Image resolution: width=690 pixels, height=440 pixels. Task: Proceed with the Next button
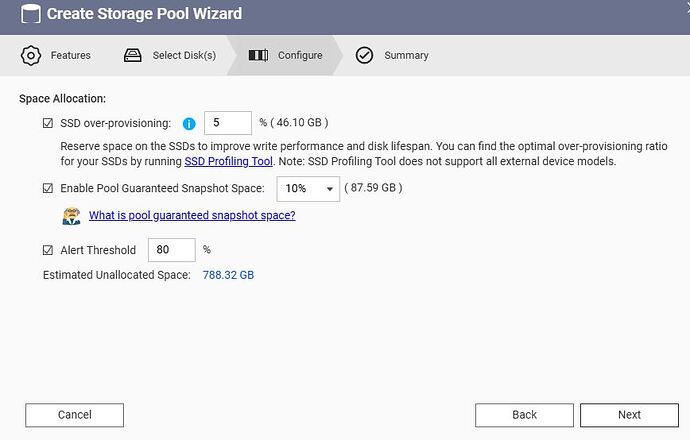tap(629, 414)
